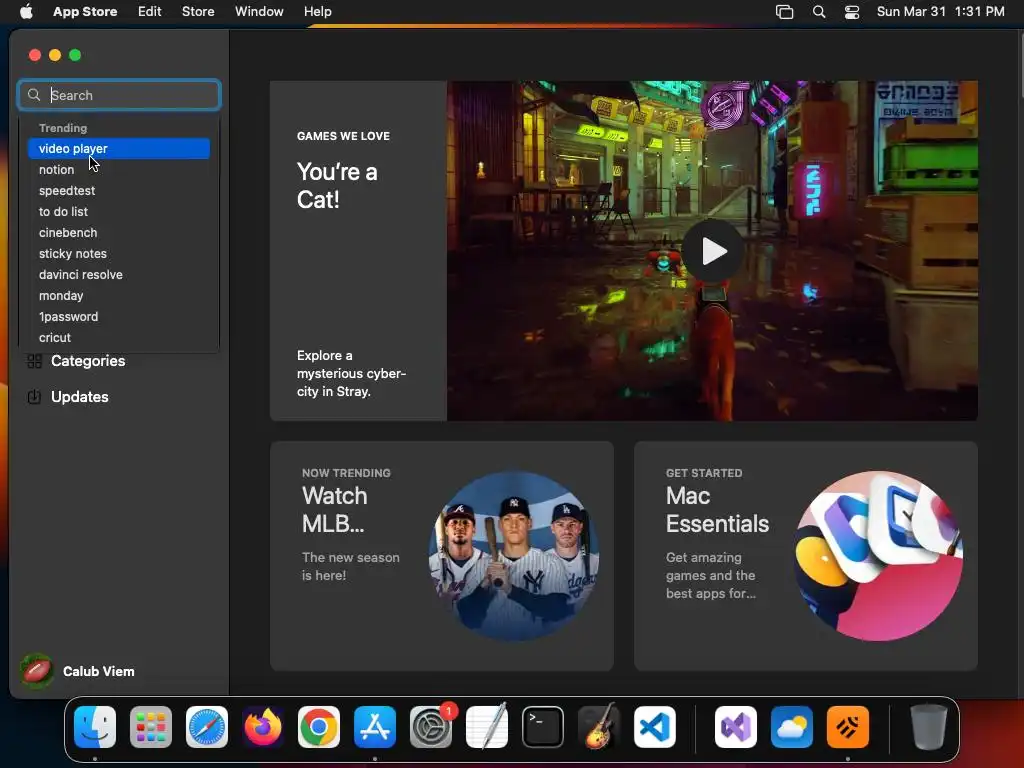Open the Edit menu
Viewport: 1024px width, 768px height.
[x=150, y=12]
